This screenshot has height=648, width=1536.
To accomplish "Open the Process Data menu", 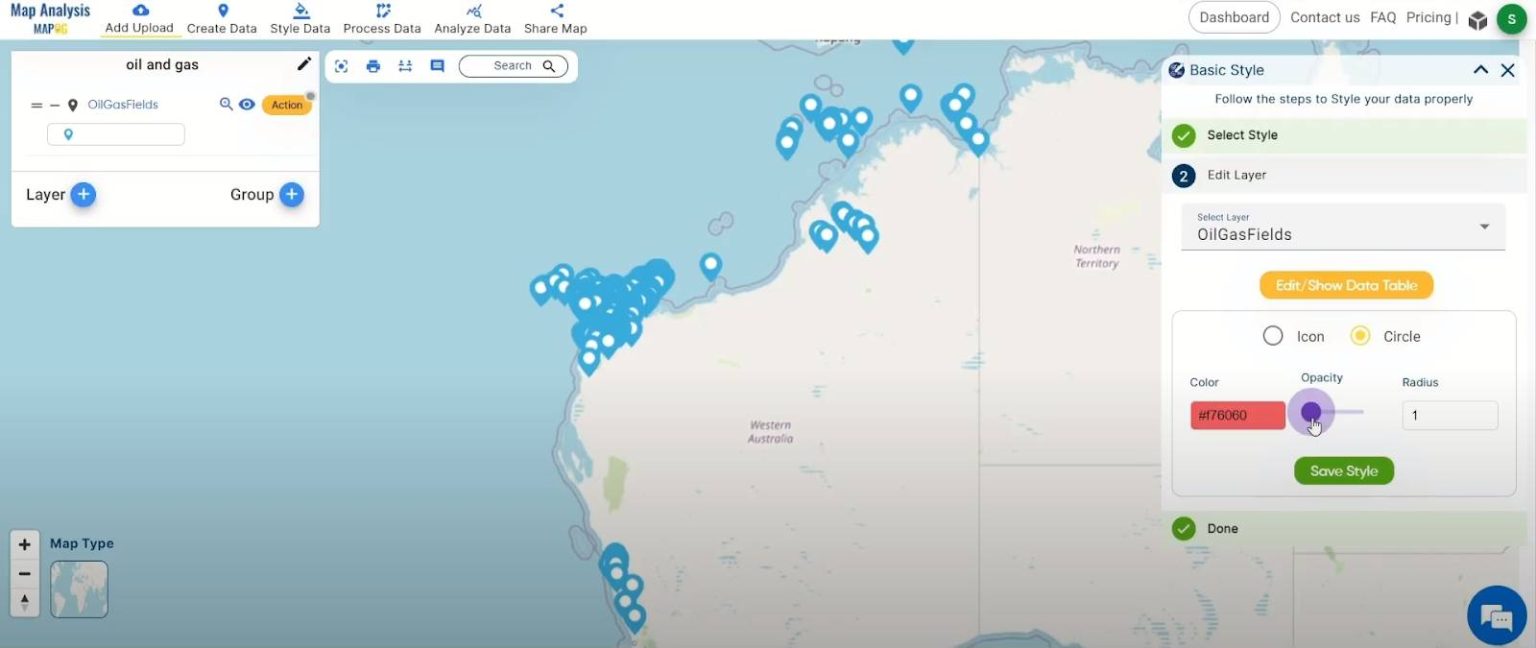I will 382,19.
